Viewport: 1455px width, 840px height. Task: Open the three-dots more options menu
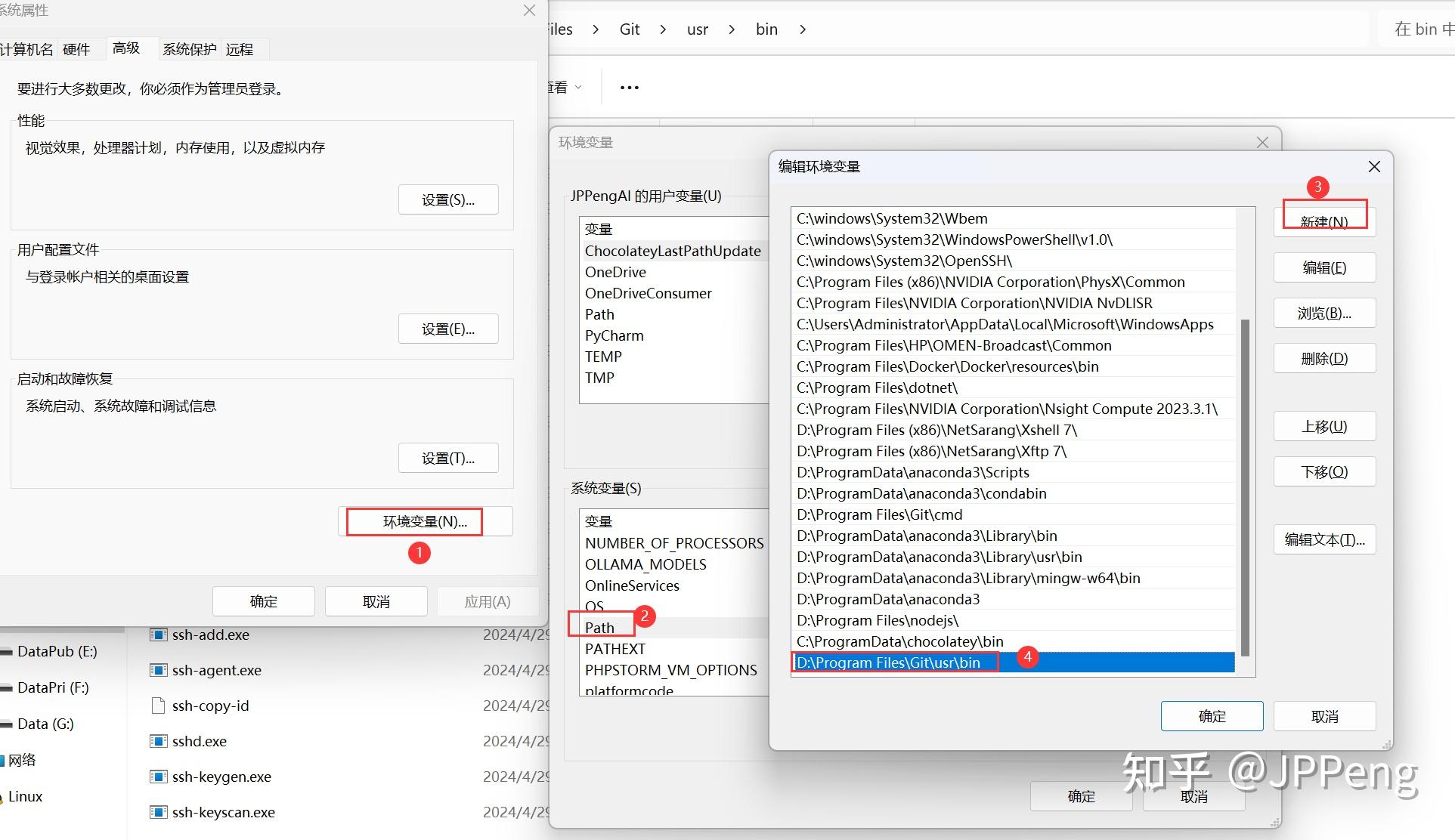tap(629, 88)
